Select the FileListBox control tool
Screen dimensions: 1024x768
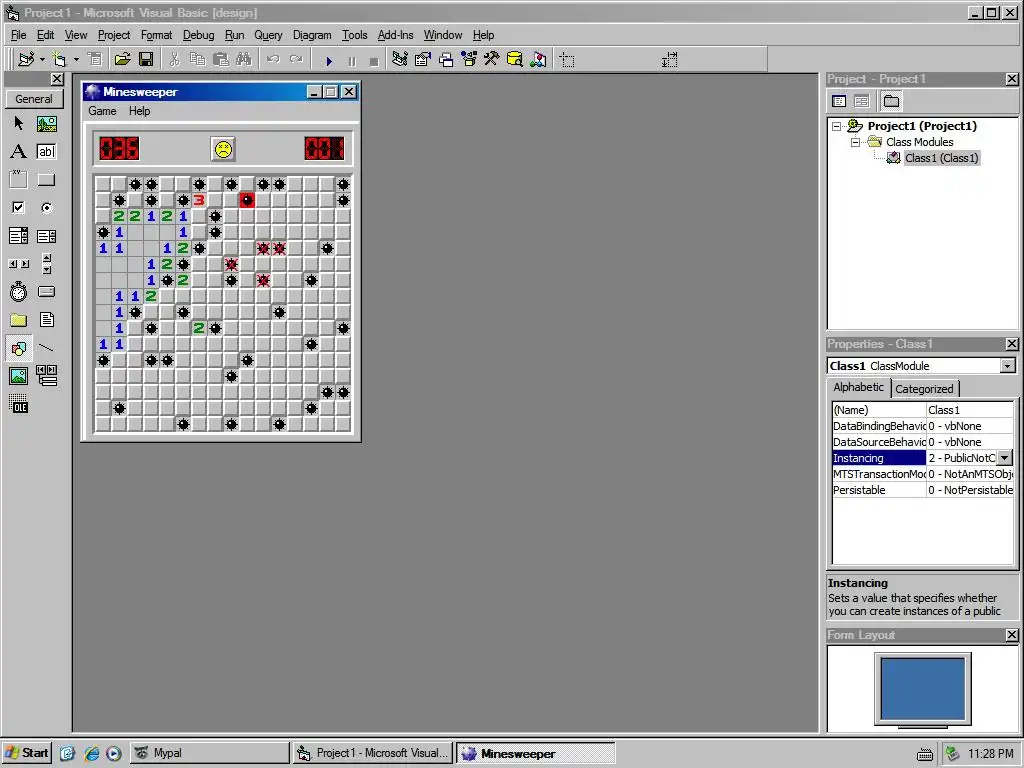pos(46,320)
